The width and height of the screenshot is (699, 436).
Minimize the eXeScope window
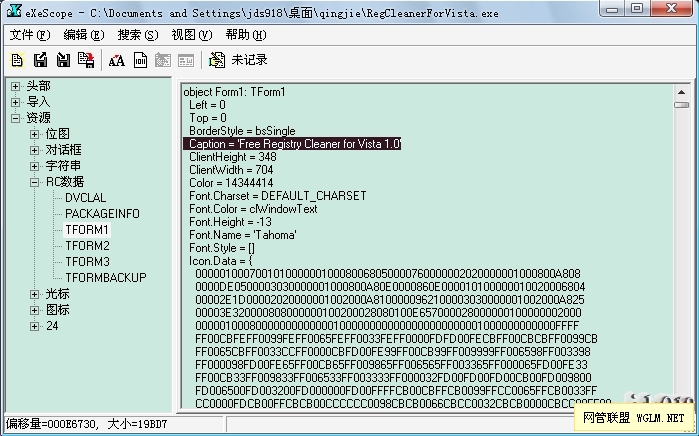(613, 8)
